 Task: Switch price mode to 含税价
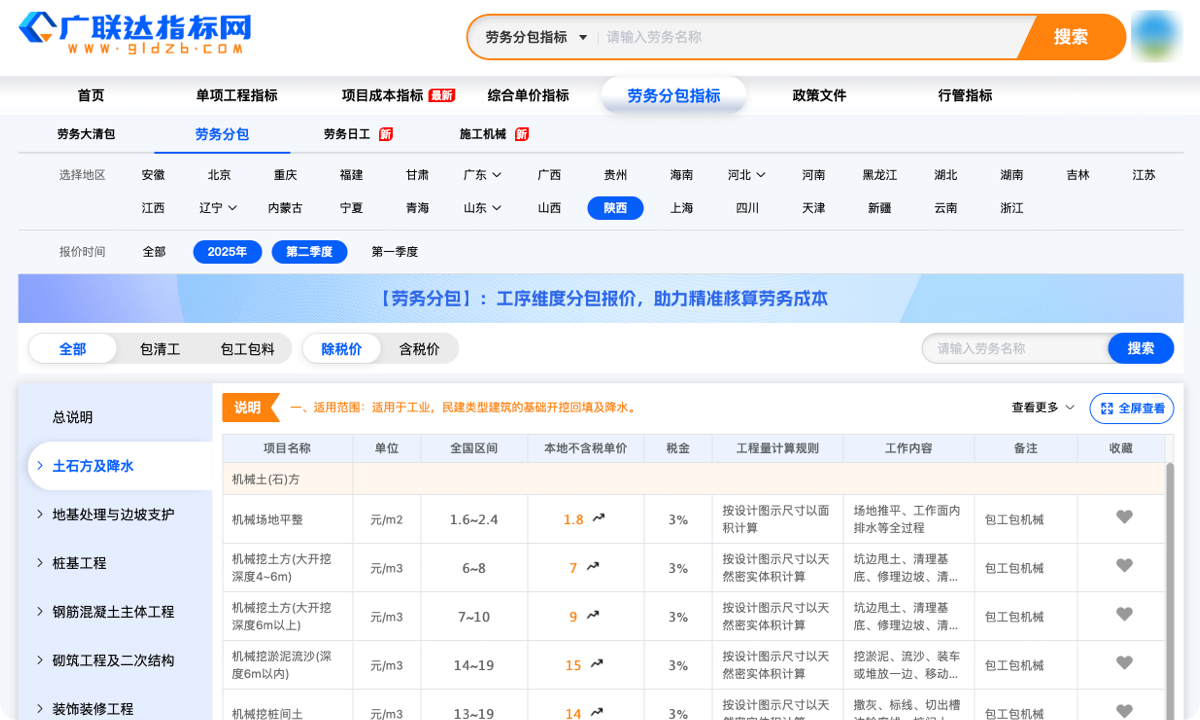(x=419, y=349)
